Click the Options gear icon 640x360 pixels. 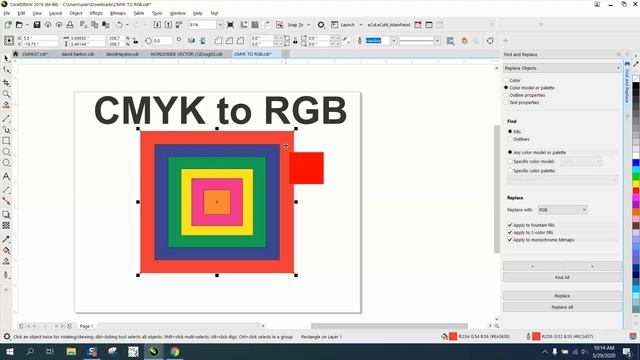tap(321, 25)
